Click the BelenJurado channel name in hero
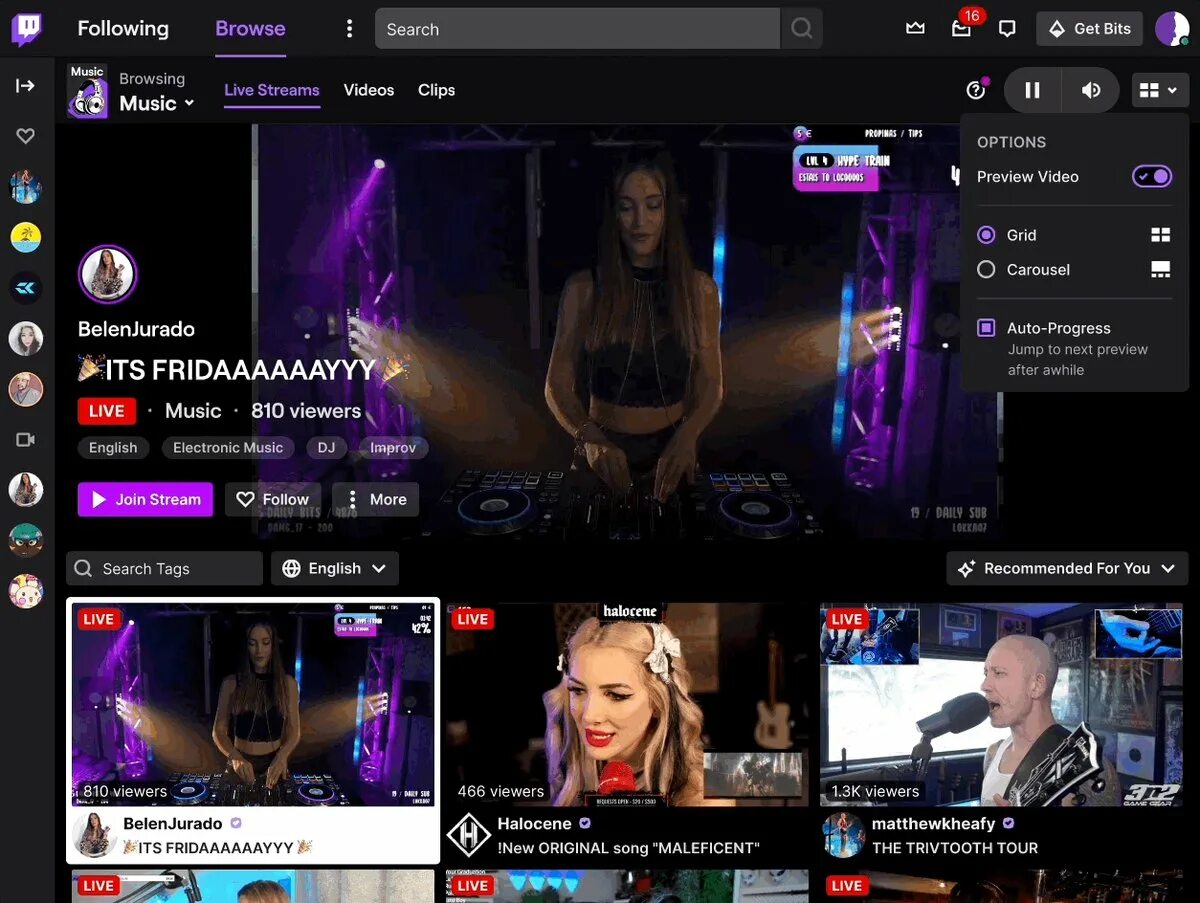 (136, 329)
